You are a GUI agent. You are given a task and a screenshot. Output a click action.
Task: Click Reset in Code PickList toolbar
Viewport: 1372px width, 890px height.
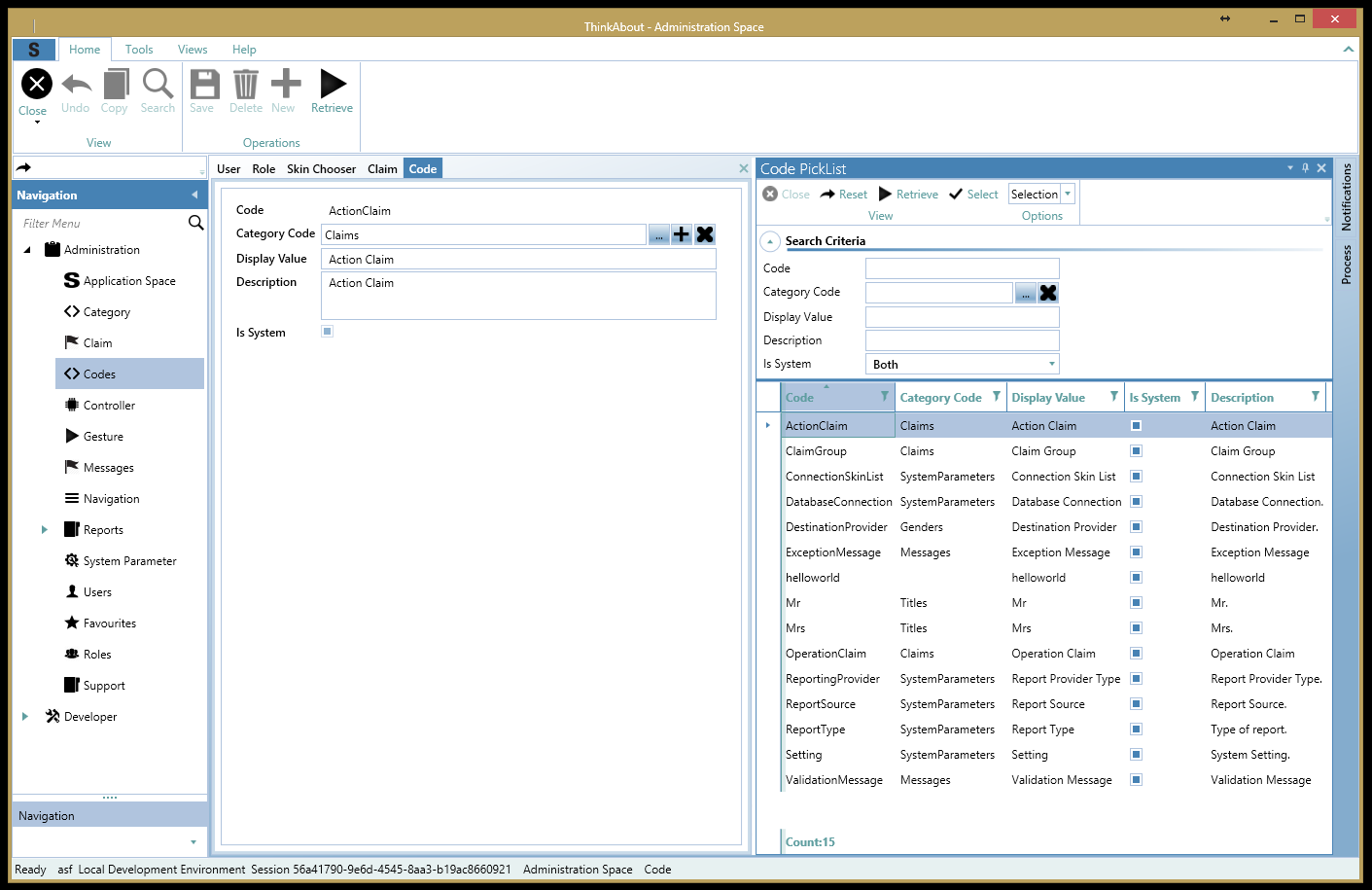coord(843,195)
